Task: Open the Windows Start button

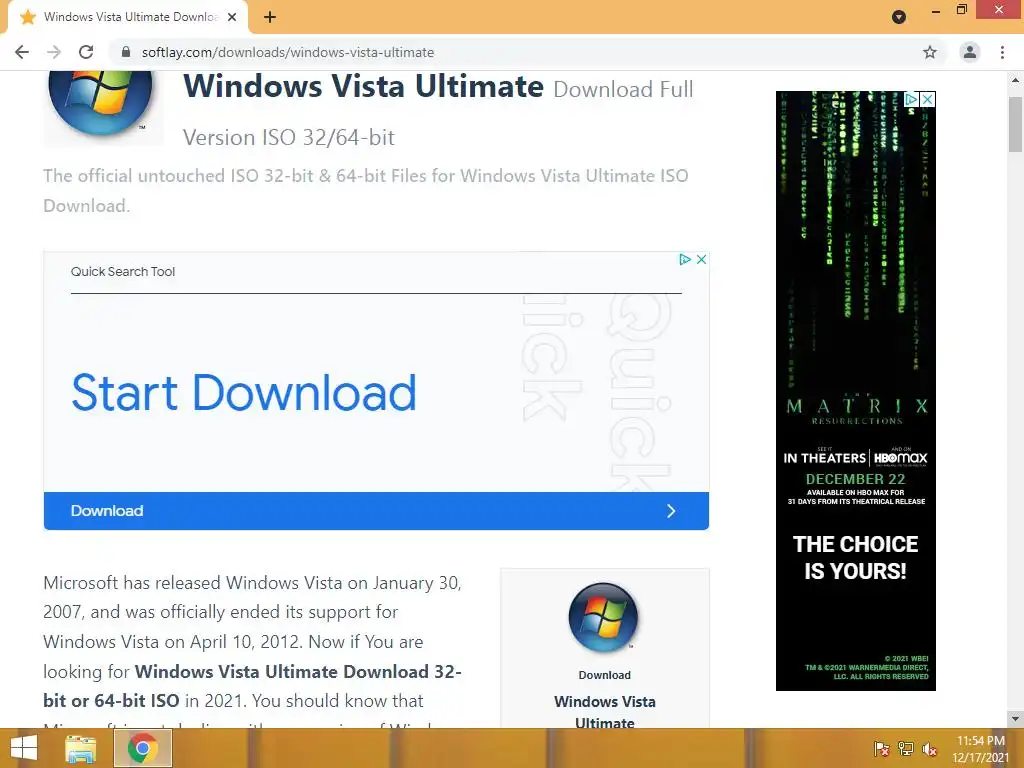Action: coord(24,748)
